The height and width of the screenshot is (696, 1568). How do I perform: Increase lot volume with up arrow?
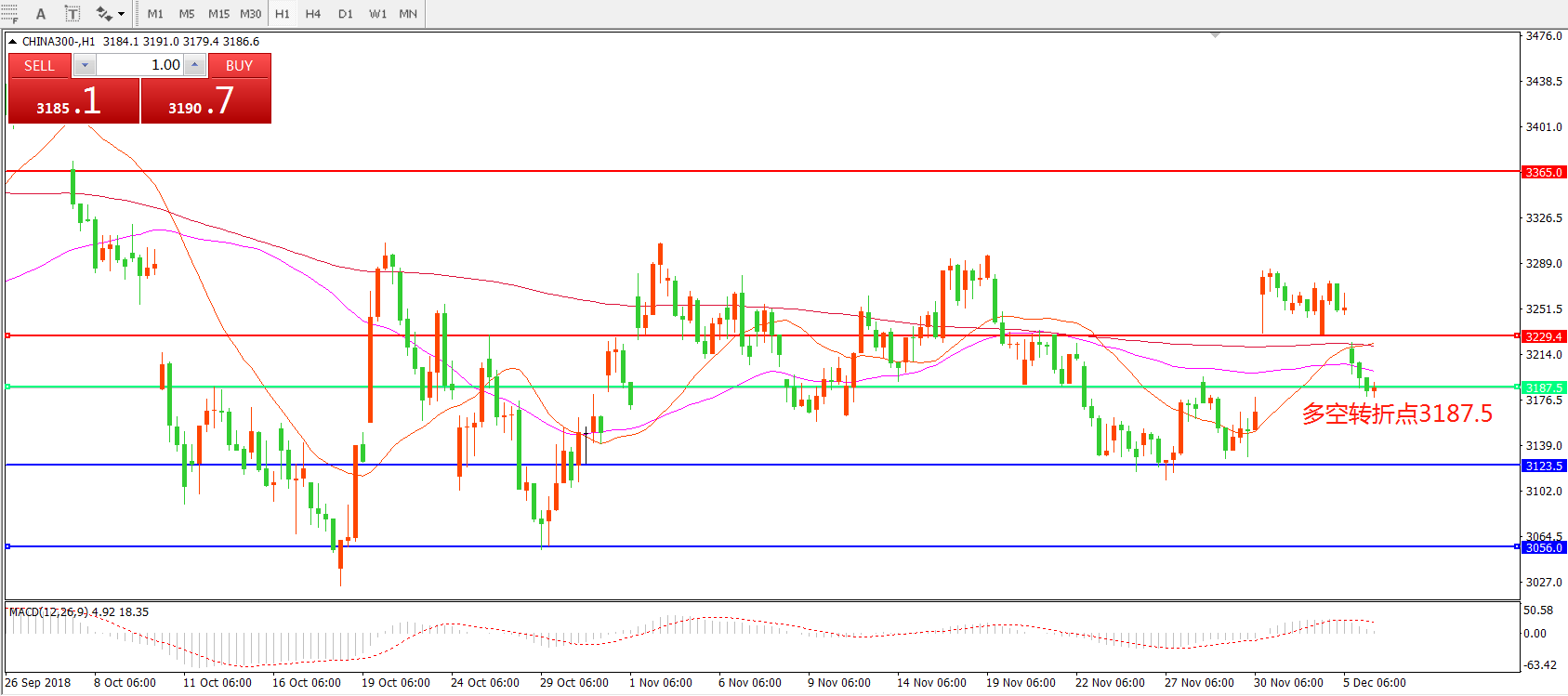coord(194,65)
